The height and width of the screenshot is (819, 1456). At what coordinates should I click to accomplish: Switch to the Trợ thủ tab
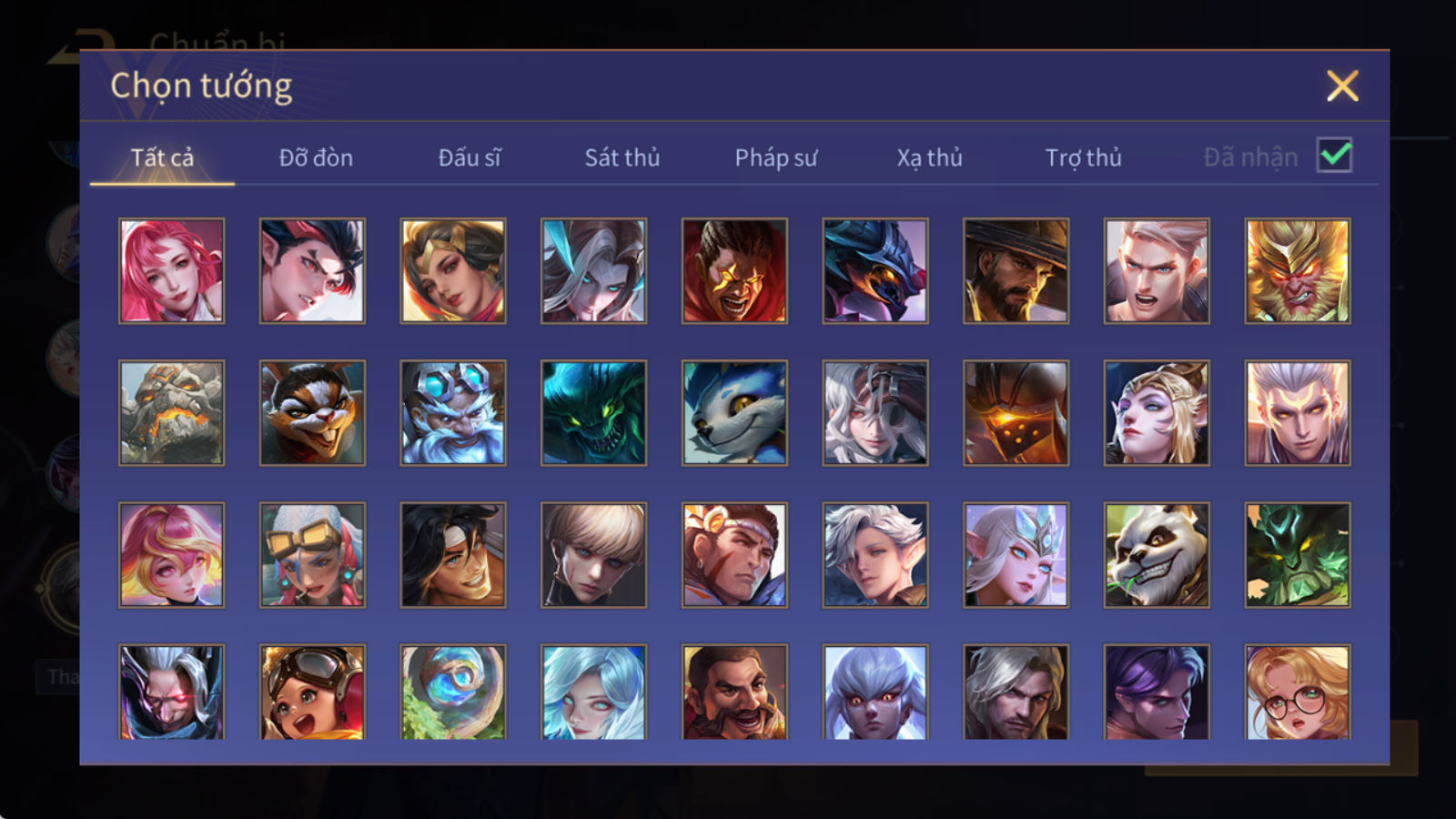(x=1083, y=157)
